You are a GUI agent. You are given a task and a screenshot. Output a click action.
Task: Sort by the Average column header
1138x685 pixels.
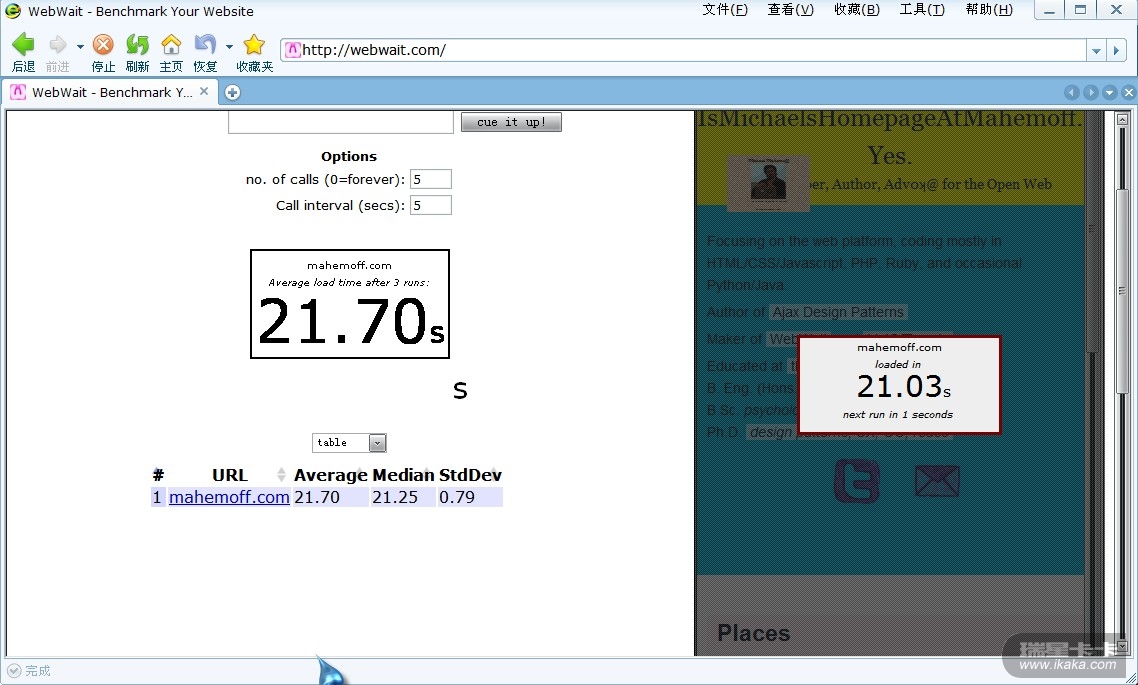coord(330,475)
